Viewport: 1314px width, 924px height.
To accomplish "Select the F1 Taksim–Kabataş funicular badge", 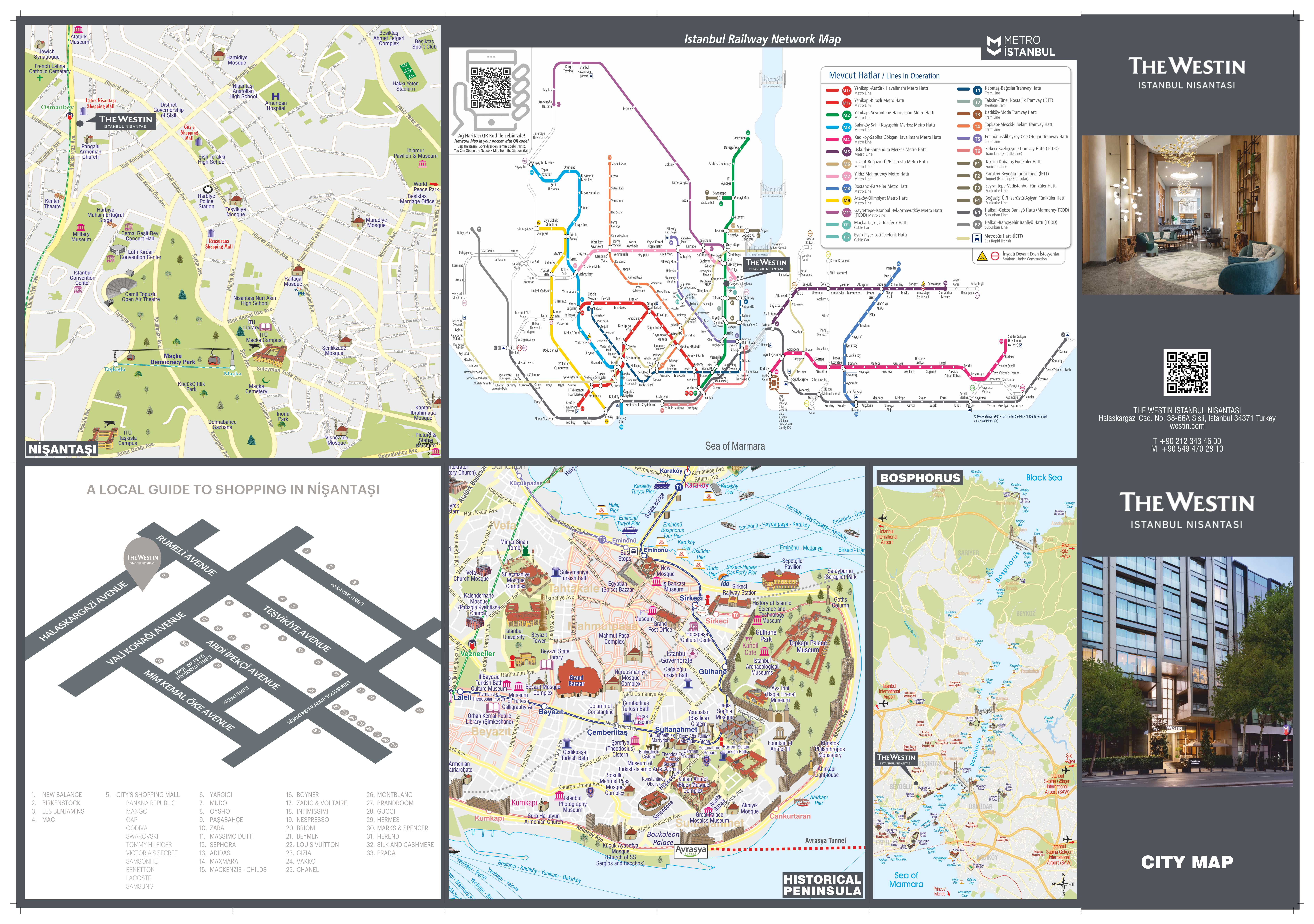I will coord(978,164).
